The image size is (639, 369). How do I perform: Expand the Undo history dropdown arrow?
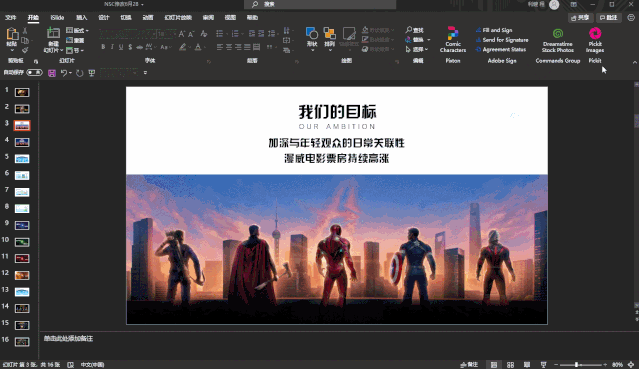pyautogui.click(x=71, y=73)
